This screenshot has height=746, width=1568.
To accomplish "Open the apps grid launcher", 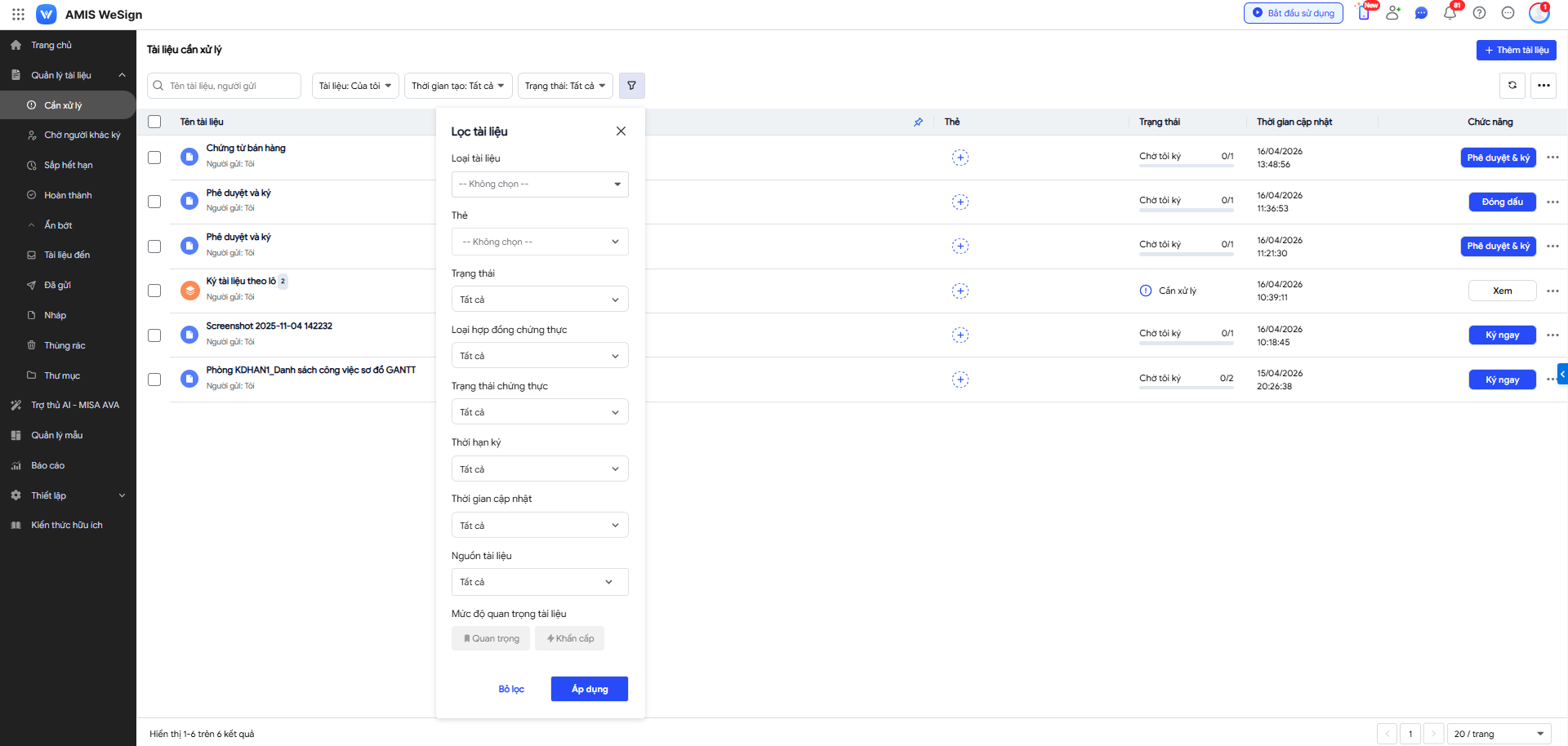I will click(x=18, y=14).
